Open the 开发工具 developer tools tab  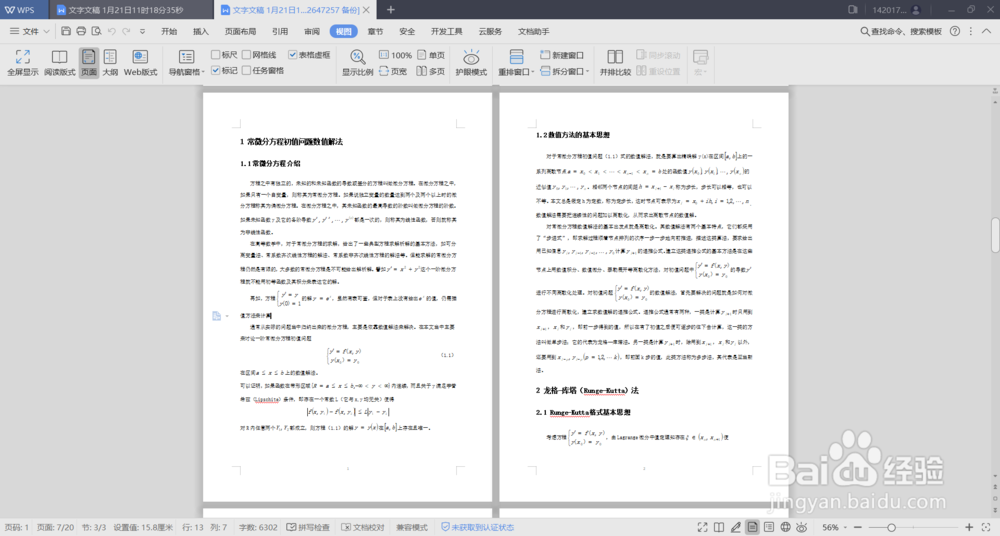pos(446,31)
